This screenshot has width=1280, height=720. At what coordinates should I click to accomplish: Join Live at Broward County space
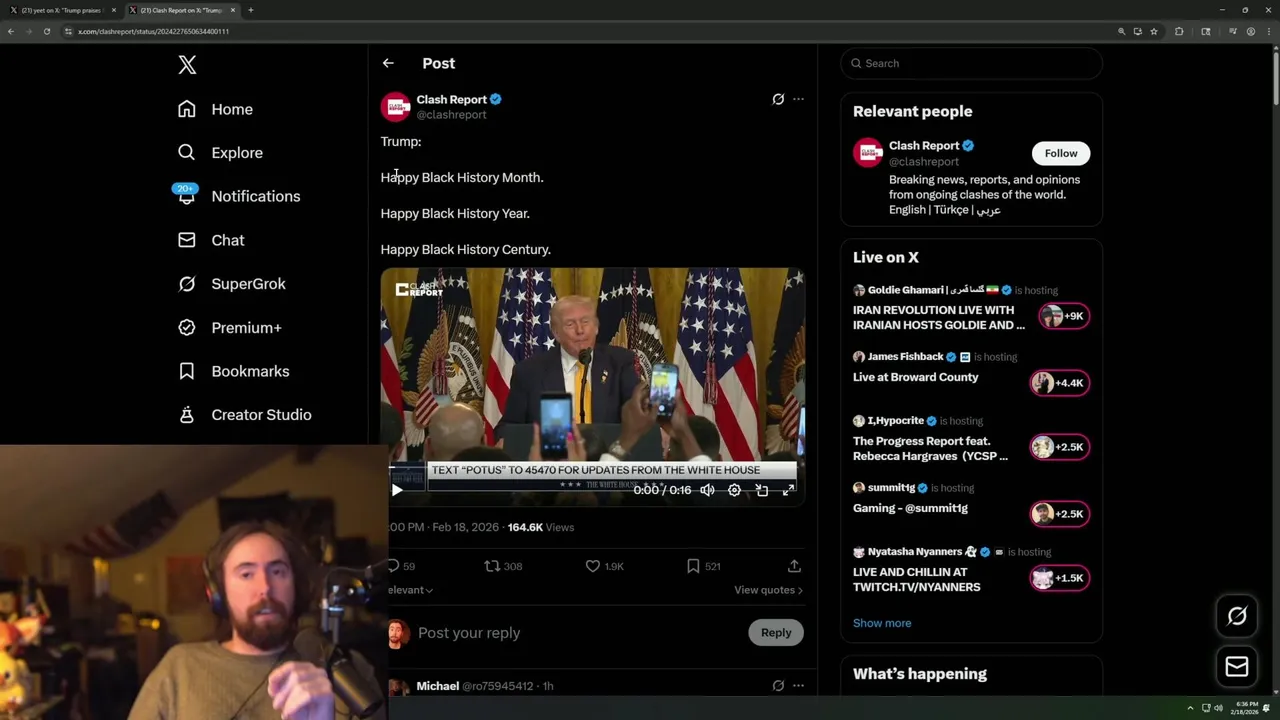click(915, 377)
